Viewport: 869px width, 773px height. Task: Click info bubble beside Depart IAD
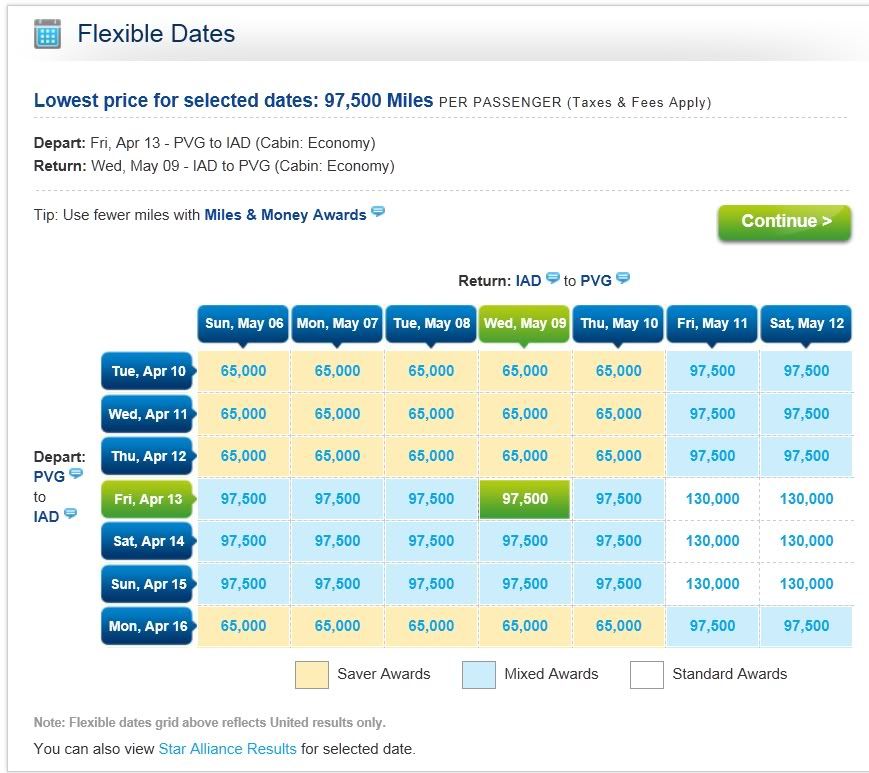(x=70, y=514)
